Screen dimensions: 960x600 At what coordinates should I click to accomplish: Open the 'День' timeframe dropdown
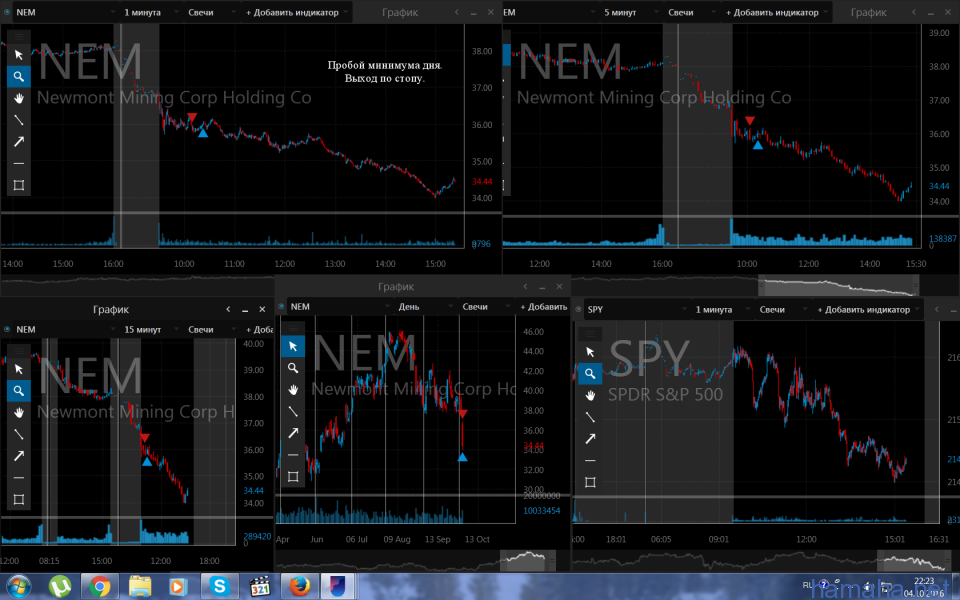(x=424, y=307)
